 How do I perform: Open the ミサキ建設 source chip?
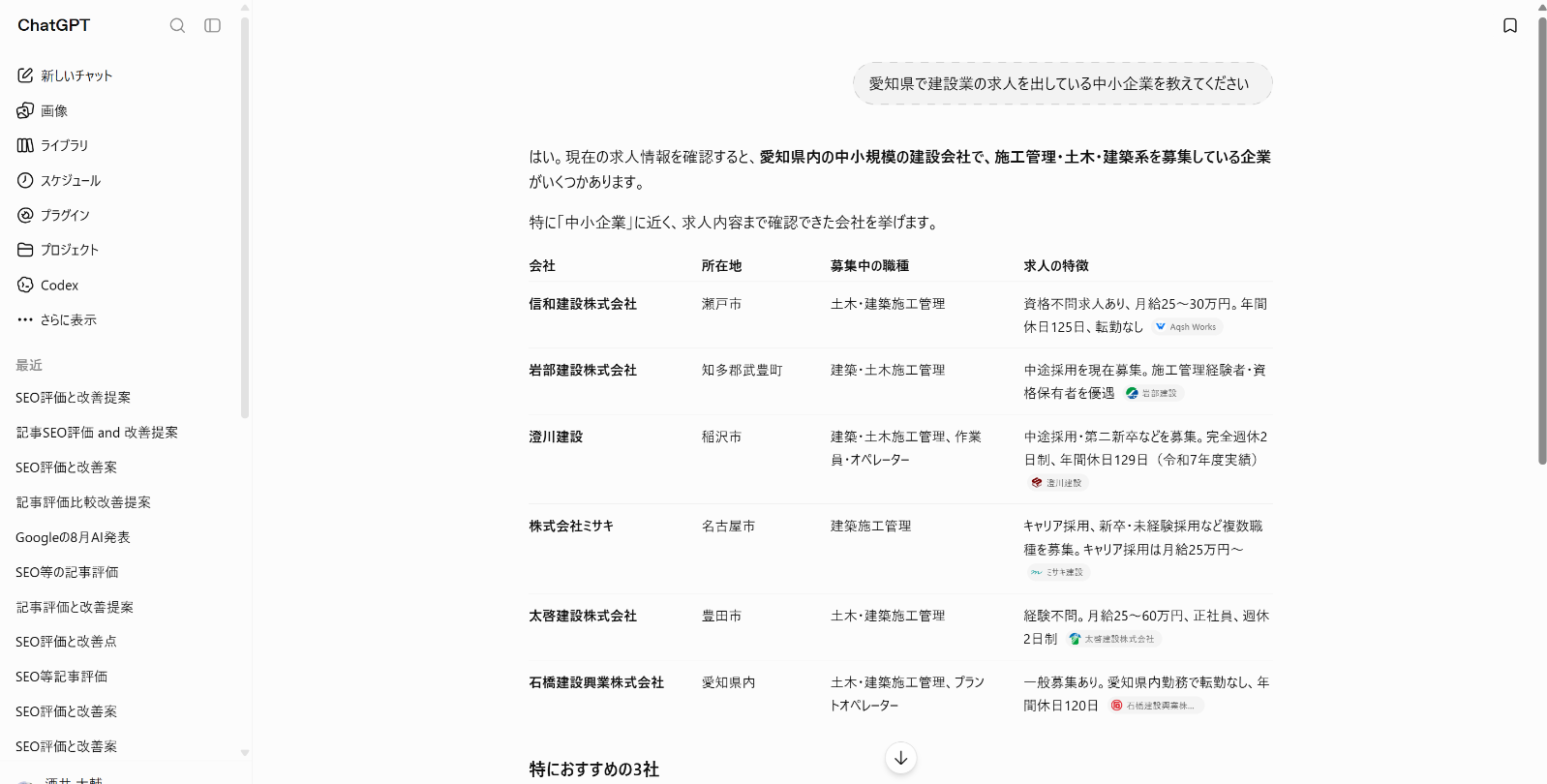click(x=1058, y=572)
